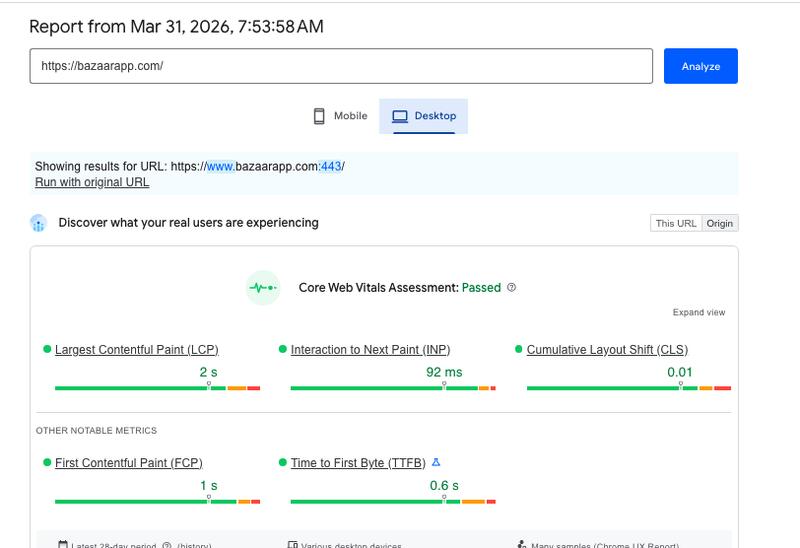Click the CLS value 0.01
This screenshot has height=548, width=800.
point(680,372)
